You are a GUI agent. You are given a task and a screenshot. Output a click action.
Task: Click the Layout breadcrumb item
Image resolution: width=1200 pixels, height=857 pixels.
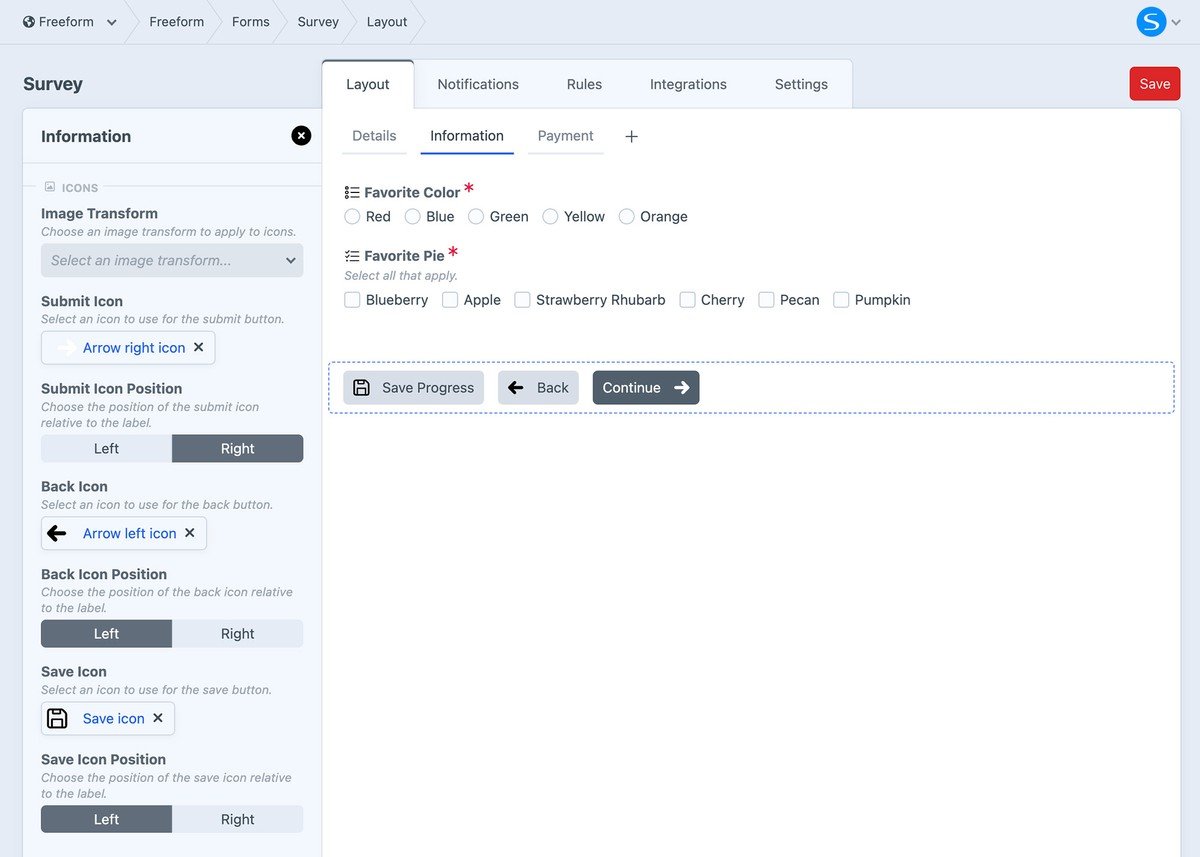pos(387,22)
